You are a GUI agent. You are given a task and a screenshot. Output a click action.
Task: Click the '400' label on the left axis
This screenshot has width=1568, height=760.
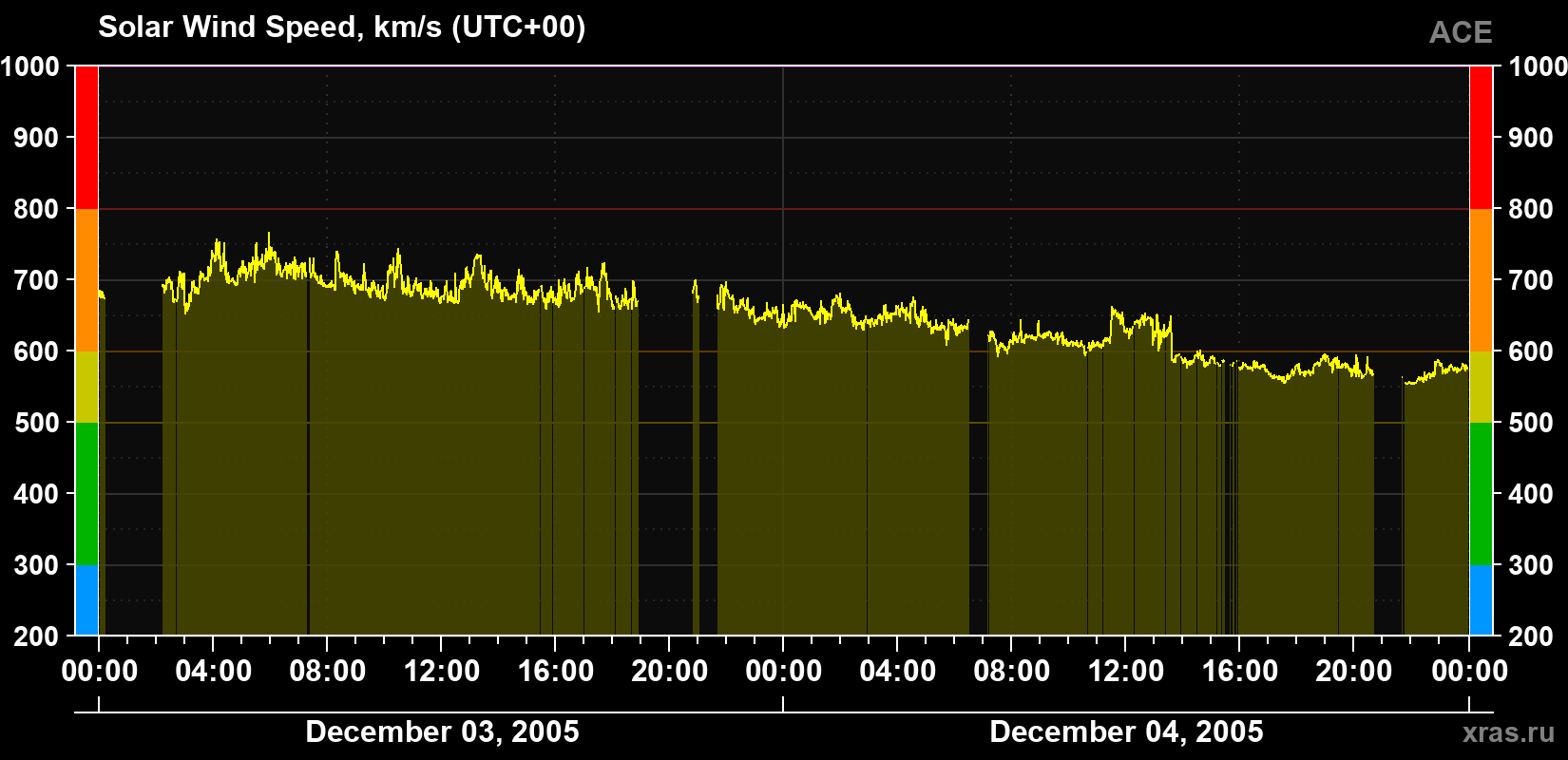click(x=37, y=494)
